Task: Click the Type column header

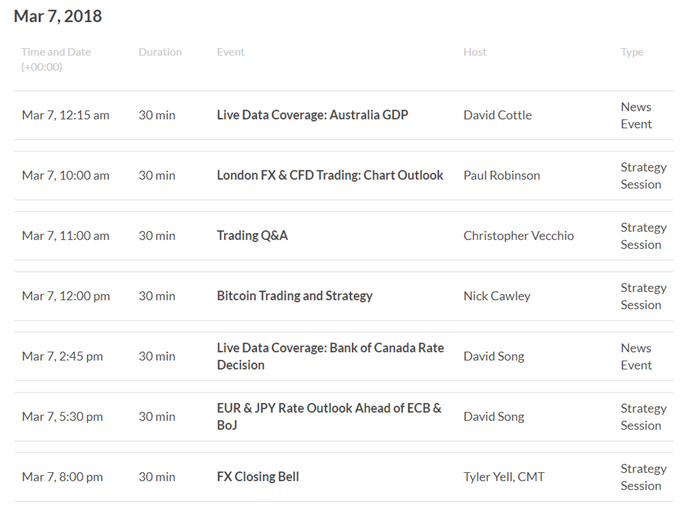Action: click(x=632, y=52)
